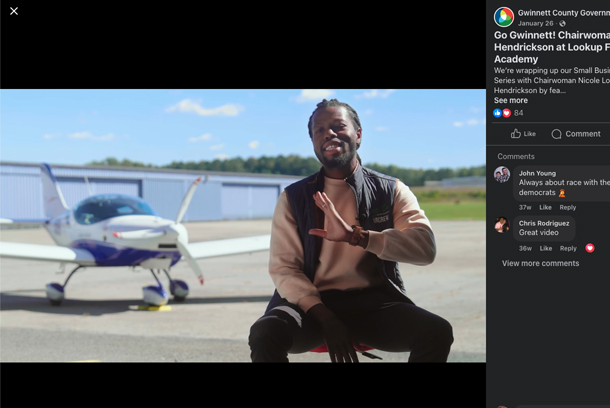Like John Young's comment

coord(545,207)
